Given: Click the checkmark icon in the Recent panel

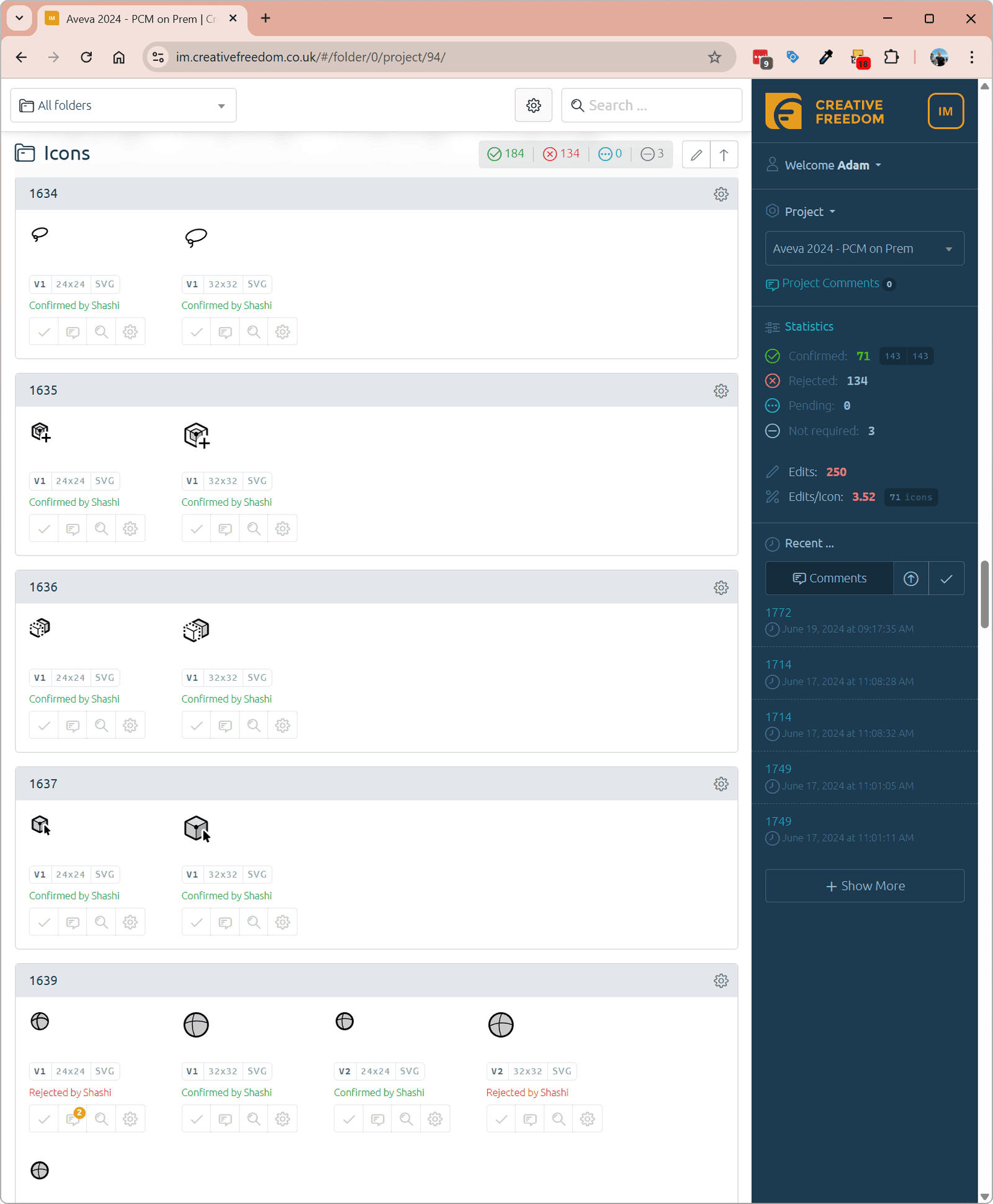Looking at the screenshot, I should tap(946, 578).
